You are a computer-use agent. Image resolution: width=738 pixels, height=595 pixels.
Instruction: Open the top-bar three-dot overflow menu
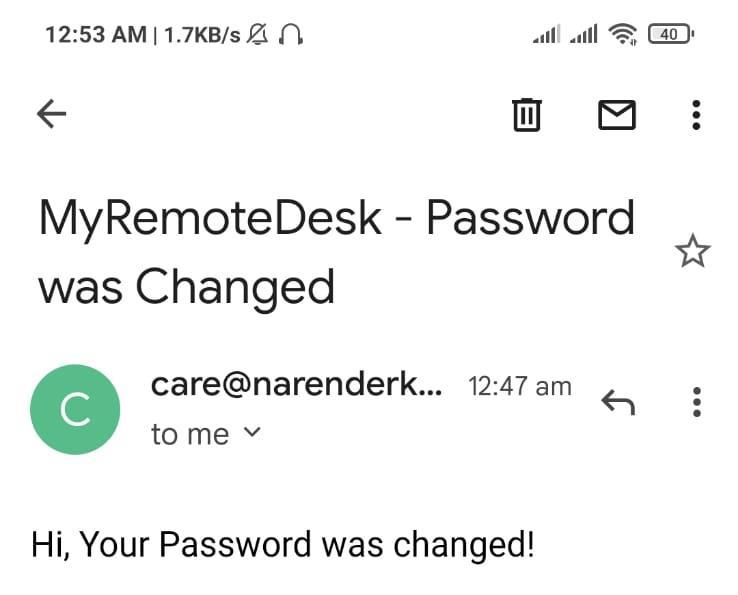point(697,115)
